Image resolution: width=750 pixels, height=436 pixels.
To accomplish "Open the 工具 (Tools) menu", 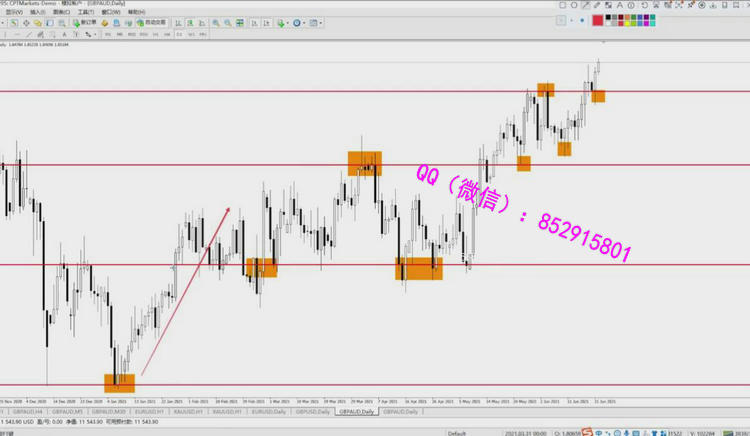I will click(86, 11).
